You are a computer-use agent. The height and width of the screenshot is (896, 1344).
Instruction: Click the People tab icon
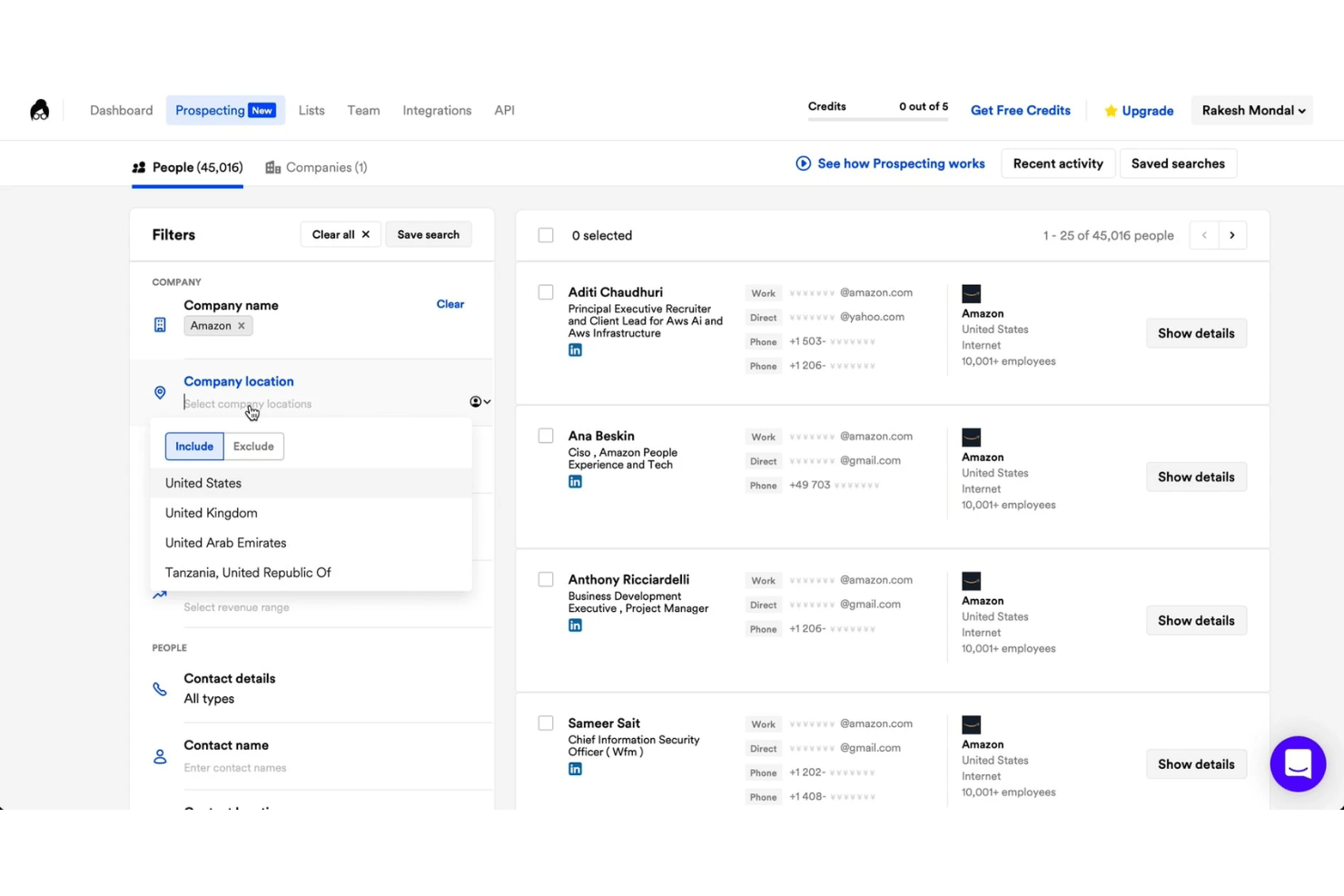(139, 167)
